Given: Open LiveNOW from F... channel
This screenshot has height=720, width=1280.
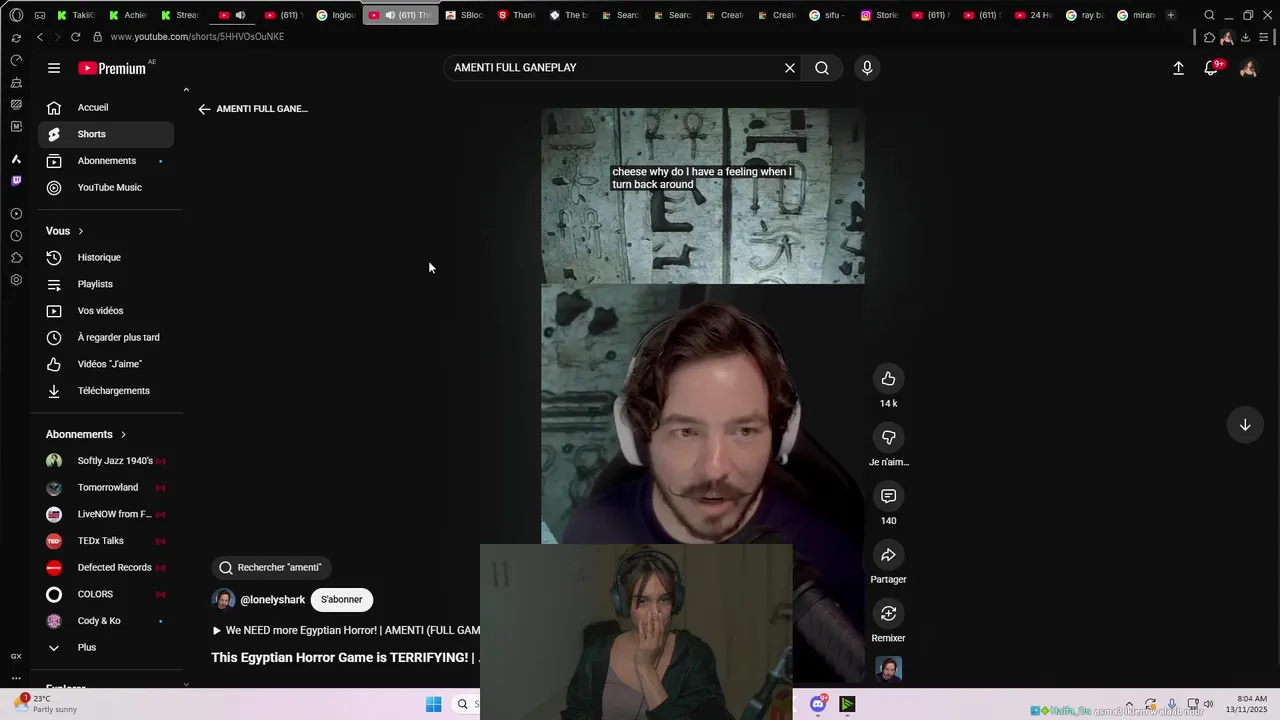Looking at the screenshot, I should tap(106, 514).
